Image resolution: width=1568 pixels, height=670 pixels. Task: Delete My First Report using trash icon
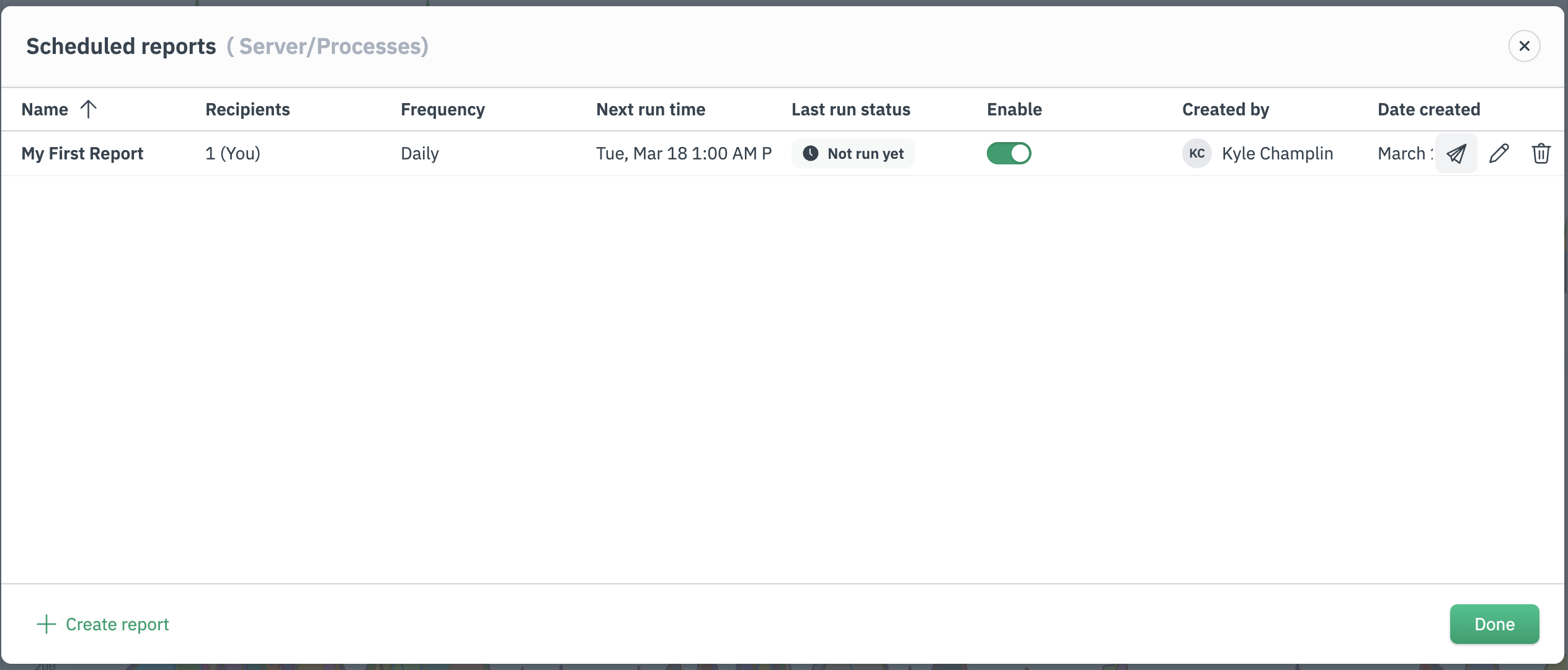click(x=1541, y=153)
